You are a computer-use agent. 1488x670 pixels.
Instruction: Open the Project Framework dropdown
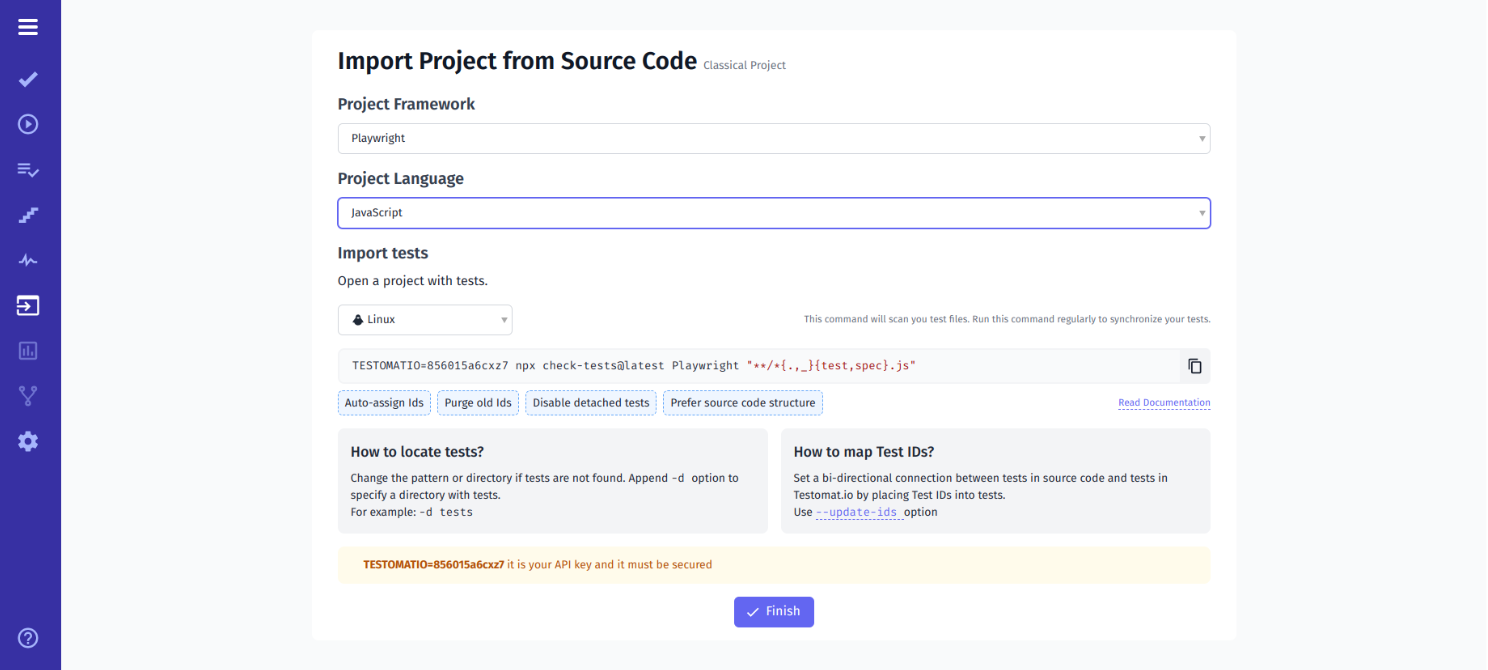774,138
